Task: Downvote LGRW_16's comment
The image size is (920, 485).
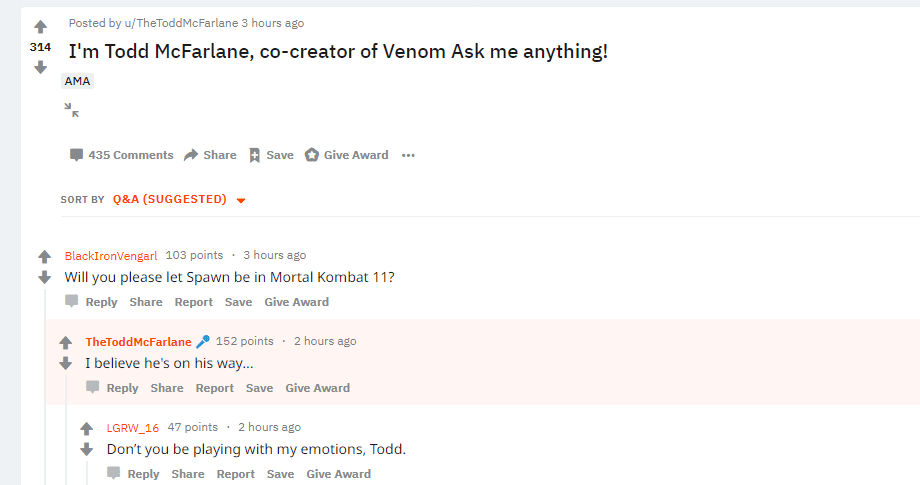Action: point(87,450)
